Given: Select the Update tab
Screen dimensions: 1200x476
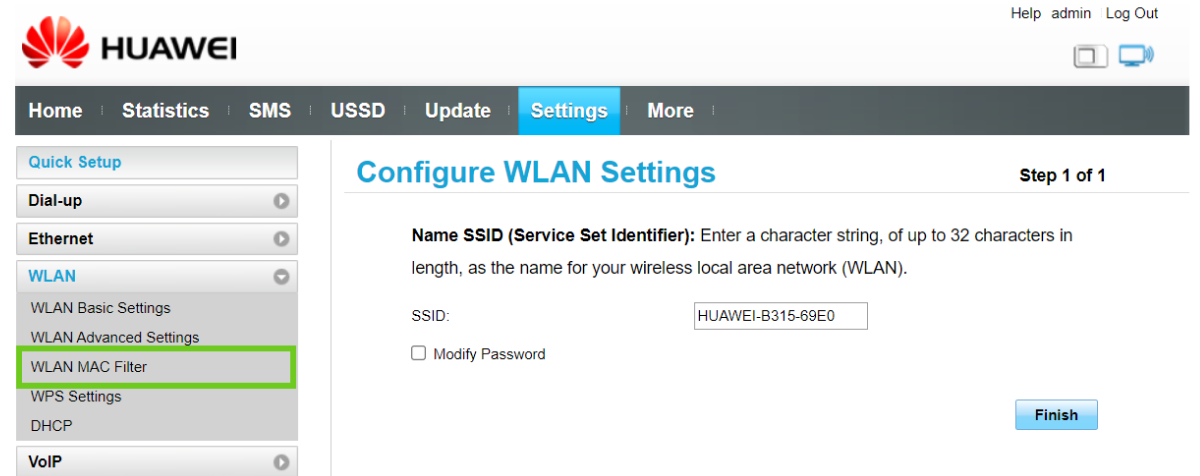Looking at the screenshot, I should tap(457, 111).
